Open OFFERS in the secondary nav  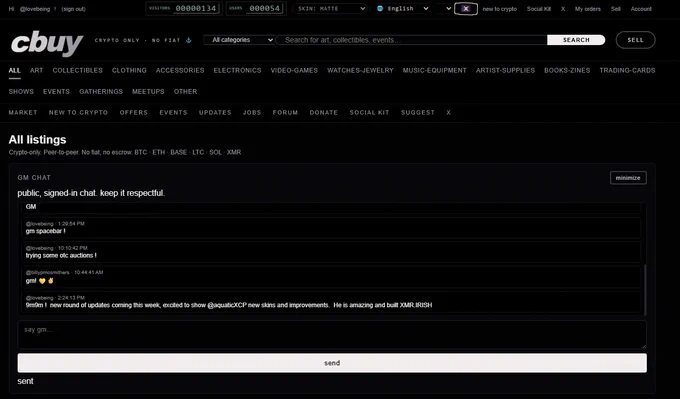(134, 112)
